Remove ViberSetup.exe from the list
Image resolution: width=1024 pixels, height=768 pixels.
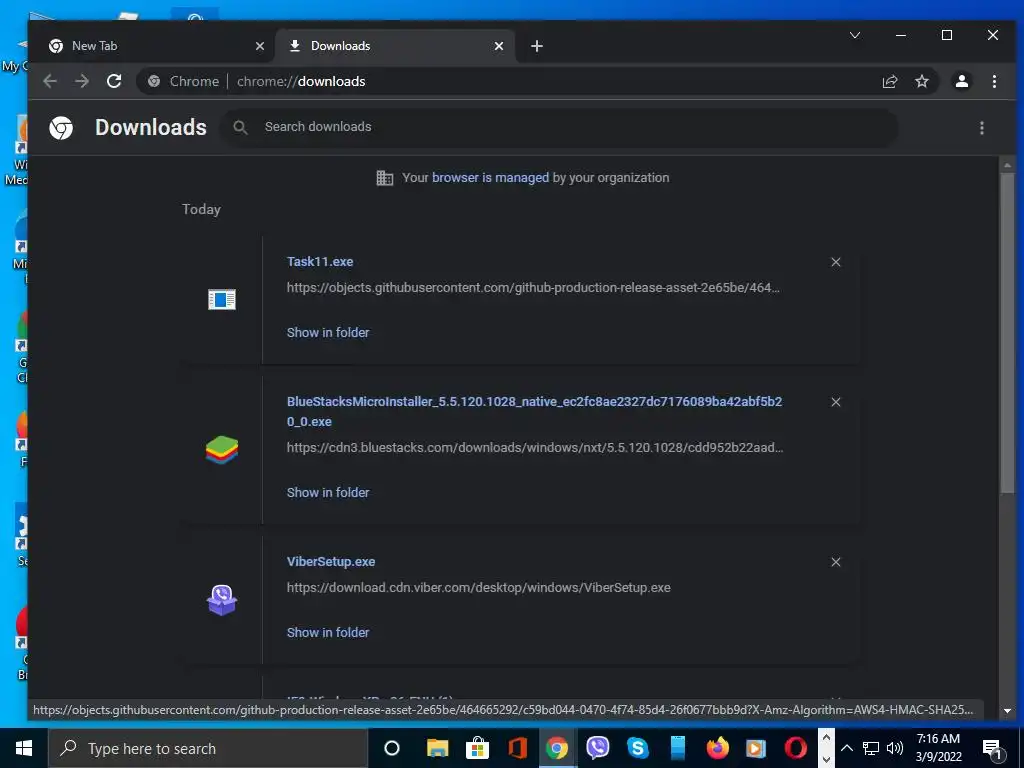[x=836, y=562]
